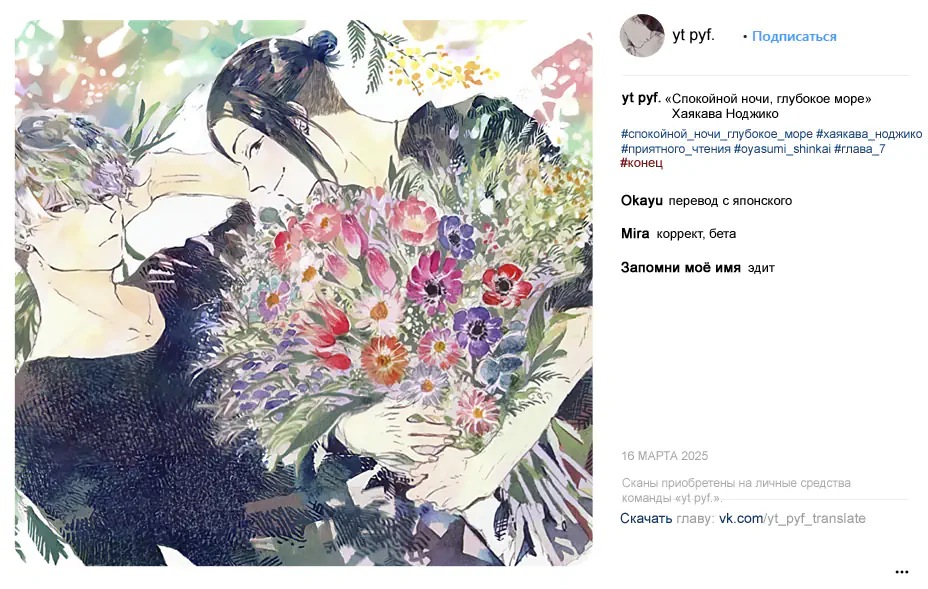
Task: Open the flower bouquet illustration image
Action: (x=304, y=293)
